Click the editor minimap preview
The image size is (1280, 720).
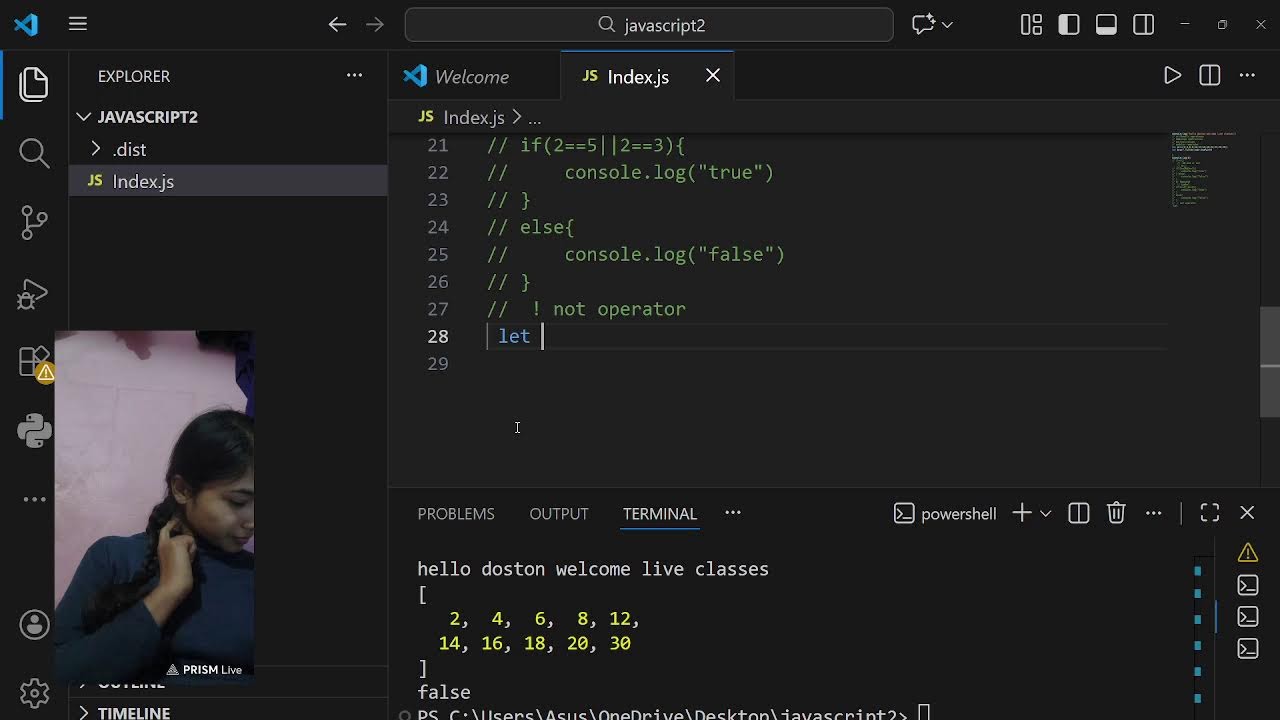pos(1204,168)
